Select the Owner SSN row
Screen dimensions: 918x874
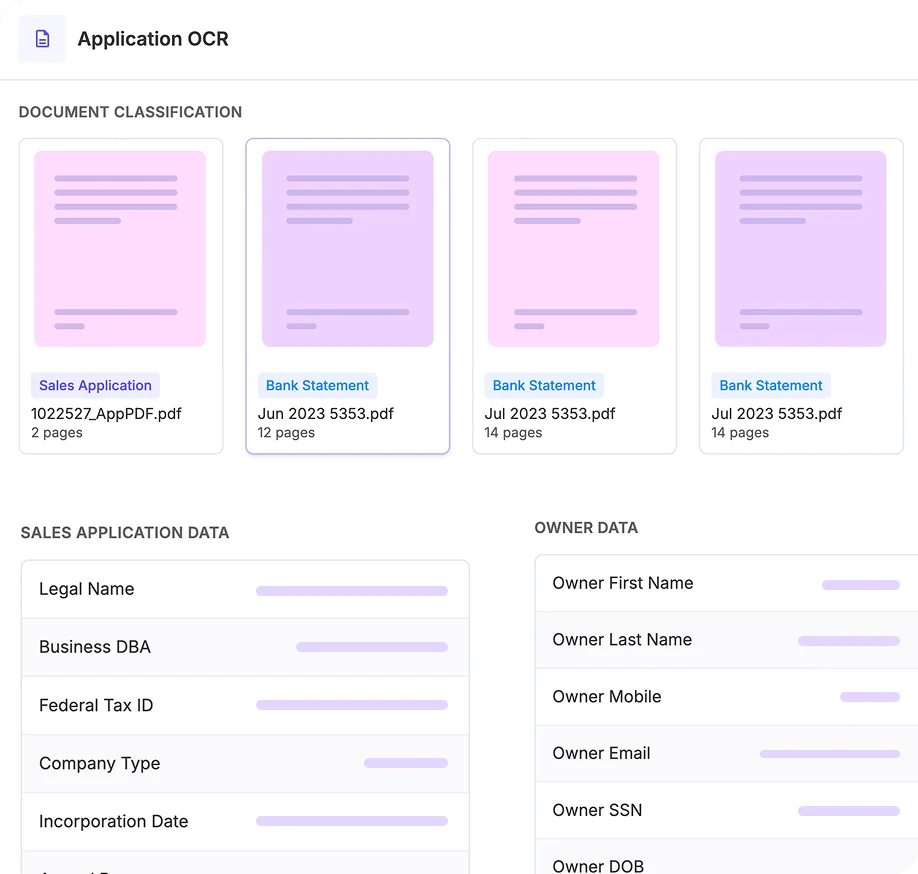tap(727, 811)
